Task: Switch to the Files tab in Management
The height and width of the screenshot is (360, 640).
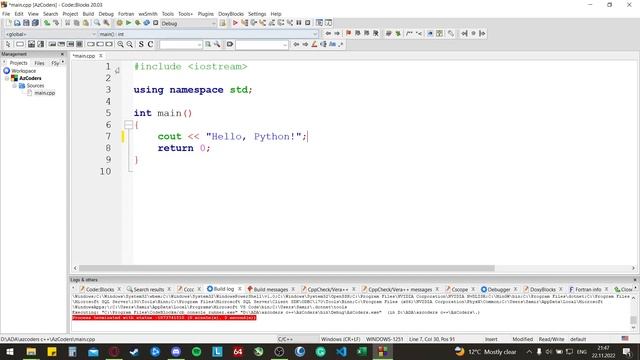Action: [x=39, y=63]
